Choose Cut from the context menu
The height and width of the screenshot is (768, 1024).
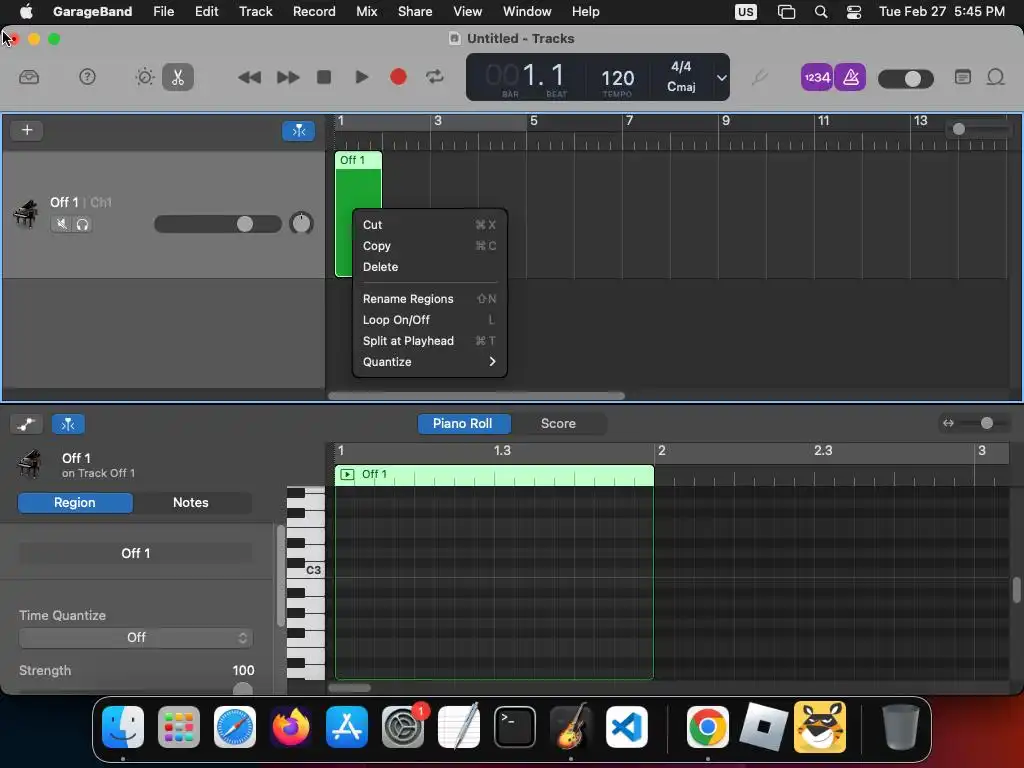click(x=430, y=225)
